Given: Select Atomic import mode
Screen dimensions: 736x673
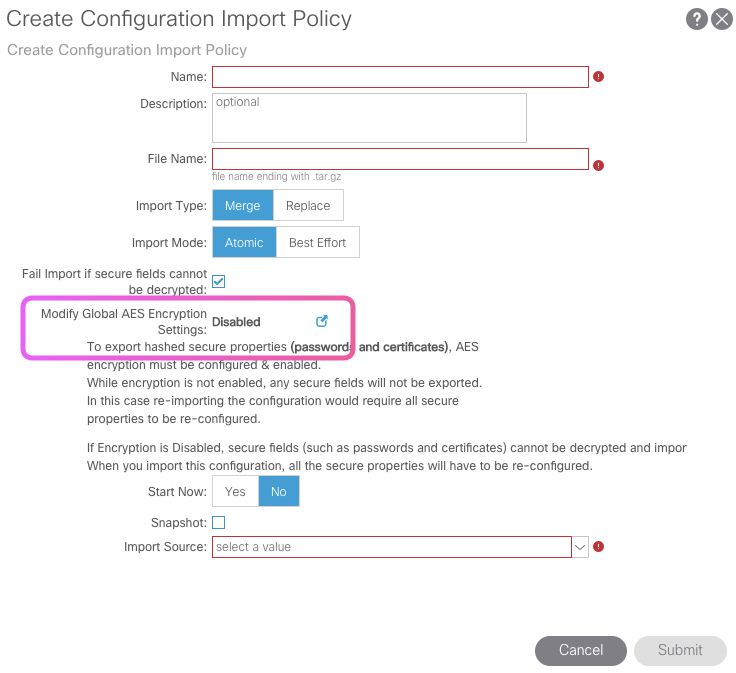Looking at the screenshot, I should (244, 242).
